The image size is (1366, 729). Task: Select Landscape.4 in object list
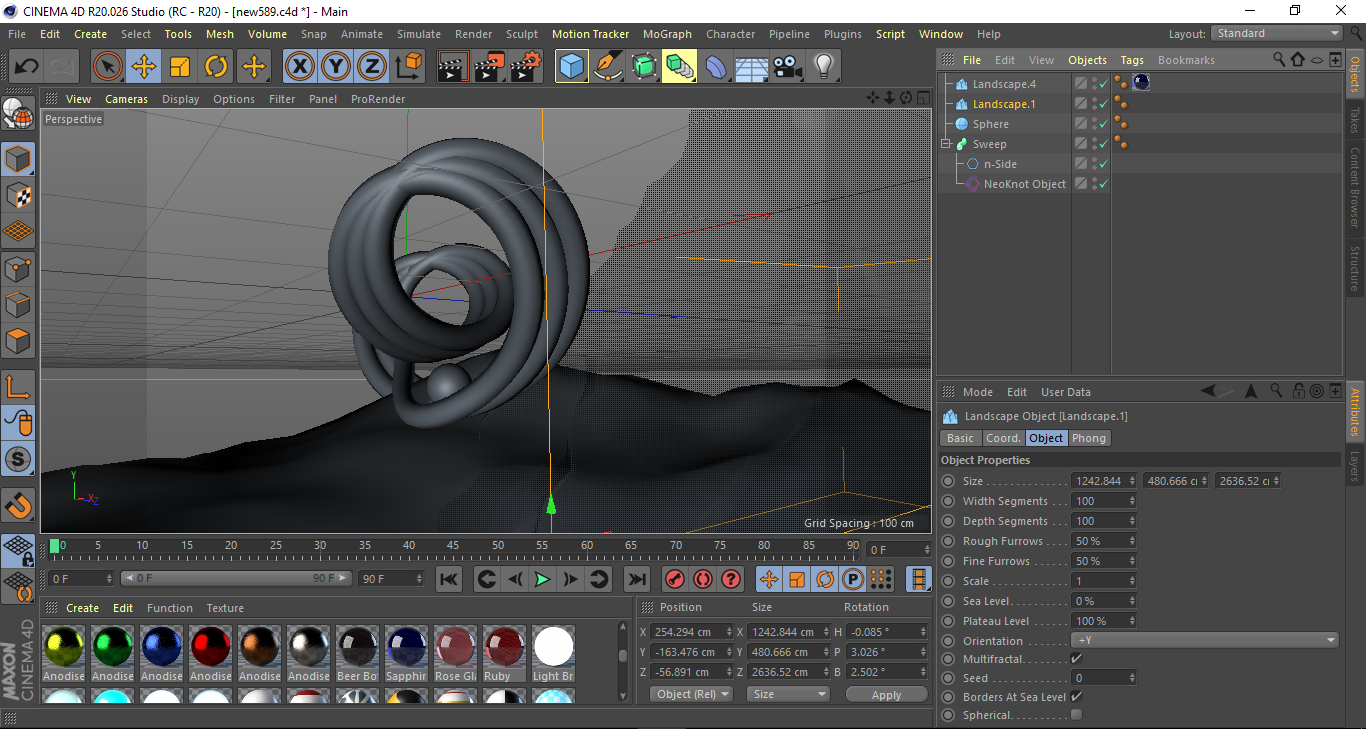coord(1004,84)
